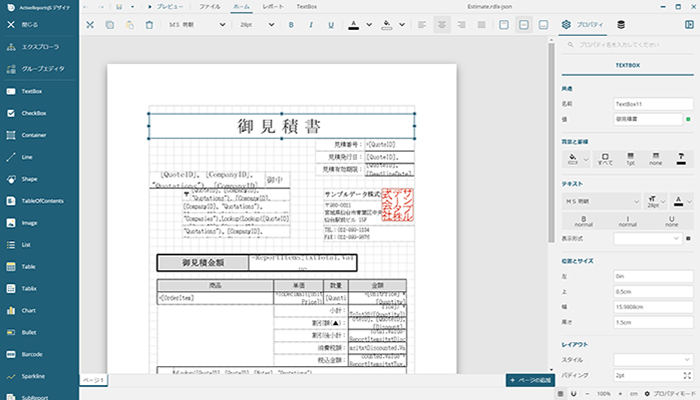Click the toolbar background fill color swatch

[x=387, y=25]
